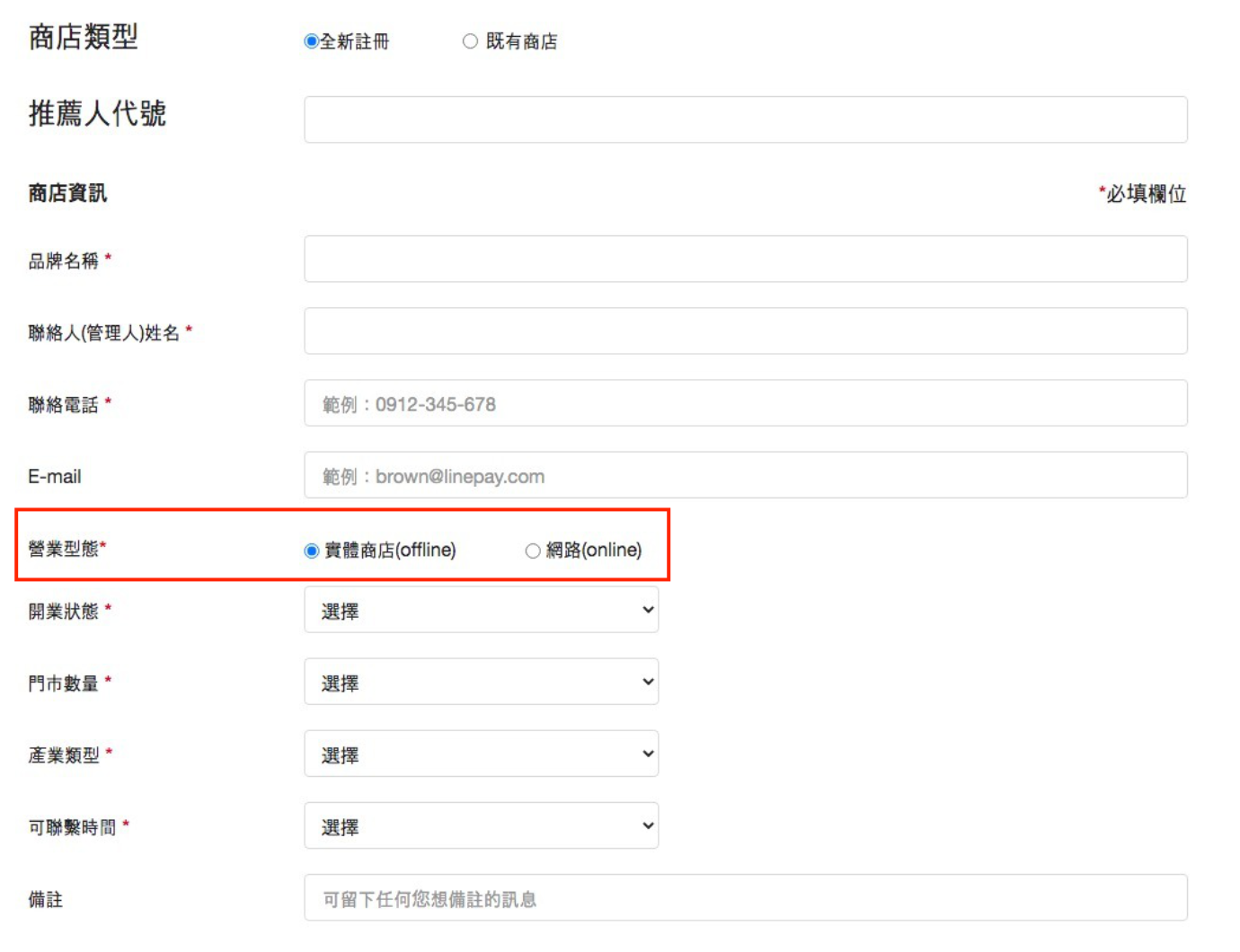Click the 聯絡電話 field with 0912-345-678 placeholder
This screenshot has height=952, width=1240.
pos(746,403)
